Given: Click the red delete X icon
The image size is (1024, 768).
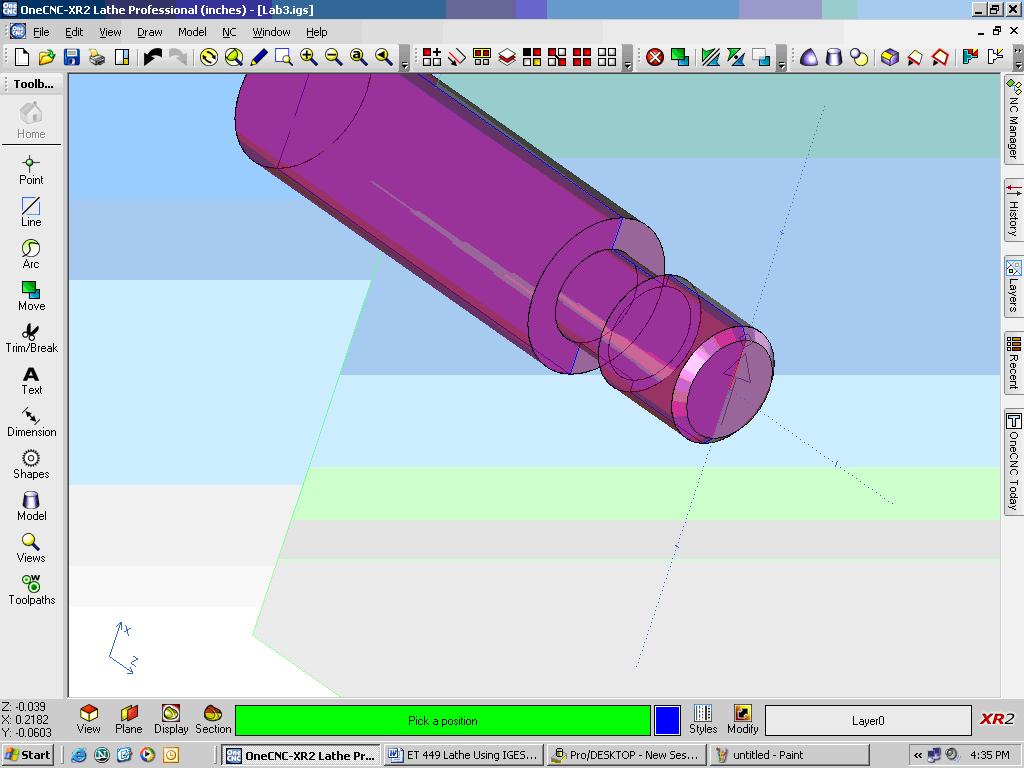Looking at the screenshot, I should (655, 57).
